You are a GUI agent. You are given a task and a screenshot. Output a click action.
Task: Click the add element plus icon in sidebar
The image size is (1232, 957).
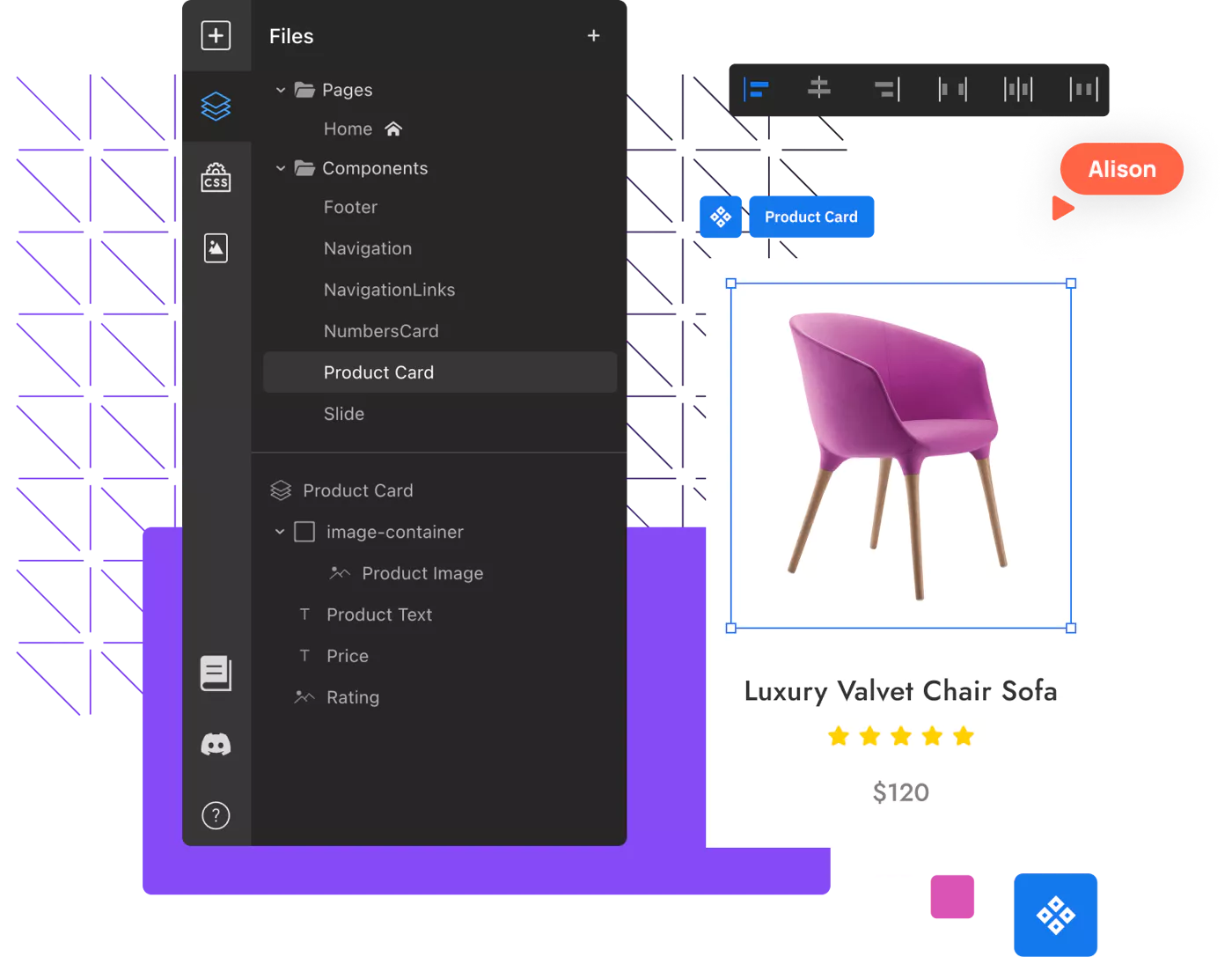coord(216,36)
